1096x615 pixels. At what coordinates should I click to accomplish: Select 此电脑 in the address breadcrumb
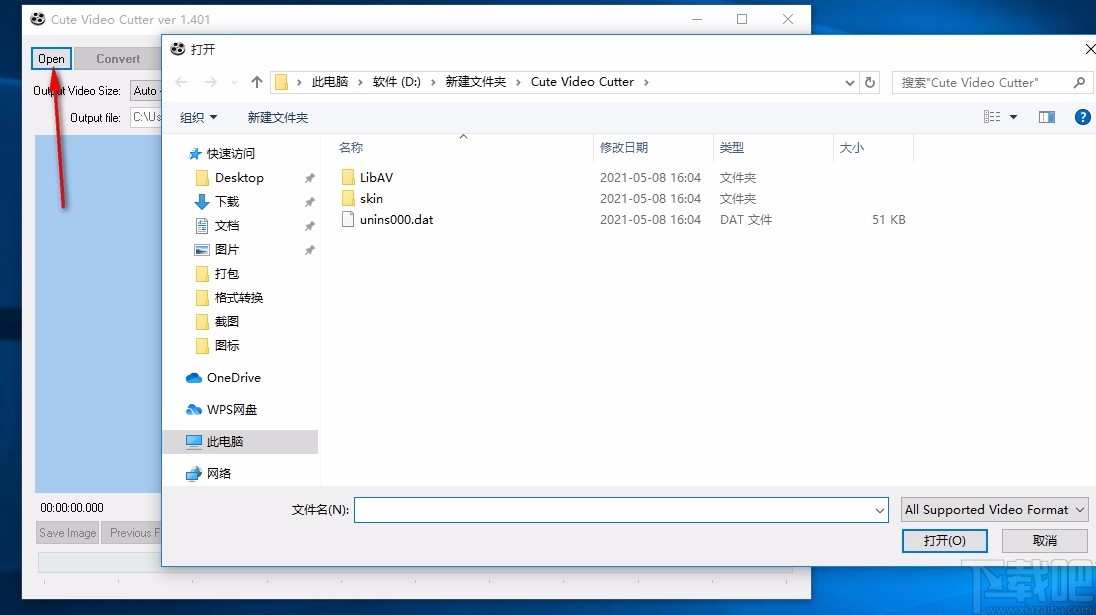pyautogui.click(x=329, y=82)
